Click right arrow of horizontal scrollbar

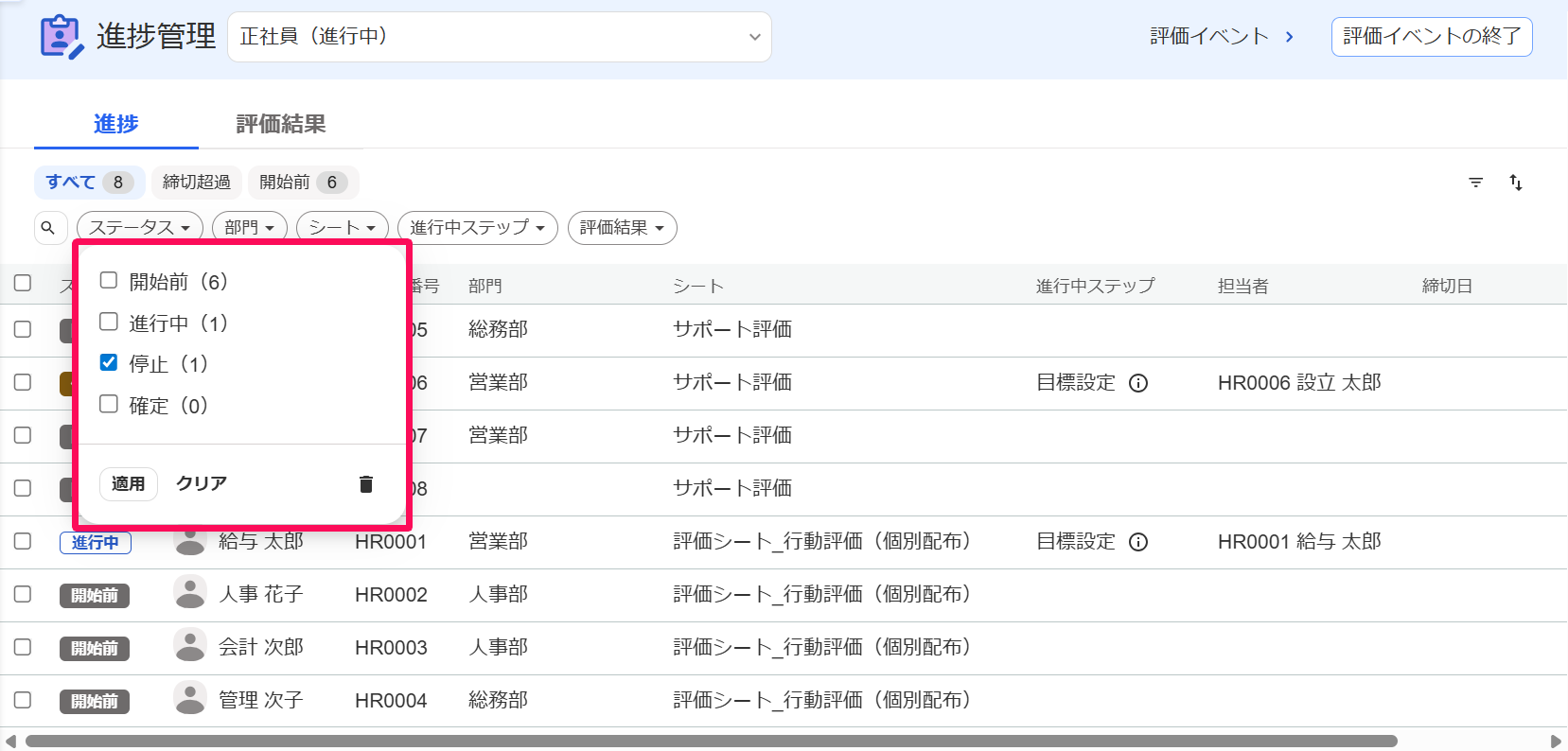click(1556, 741)
